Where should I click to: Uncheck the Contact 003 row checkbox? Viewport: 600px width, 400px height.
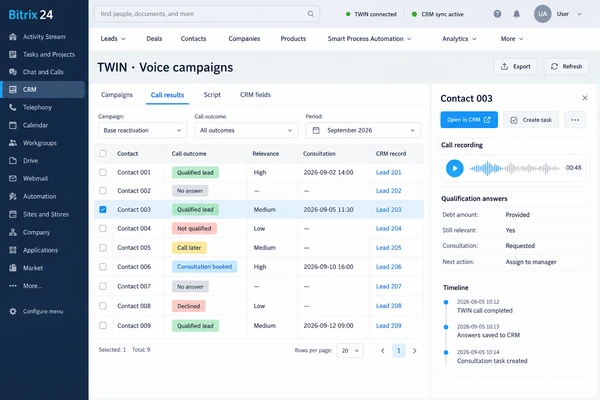click(103, 209)
